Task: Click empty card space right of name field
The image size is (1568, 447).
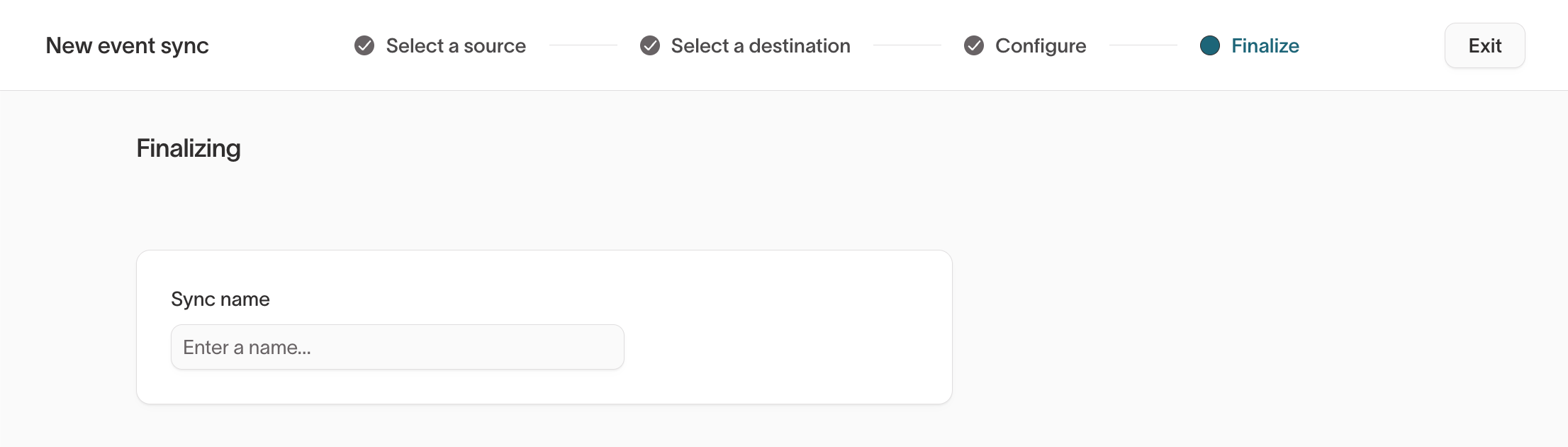Action: click(x=787, y=347)
